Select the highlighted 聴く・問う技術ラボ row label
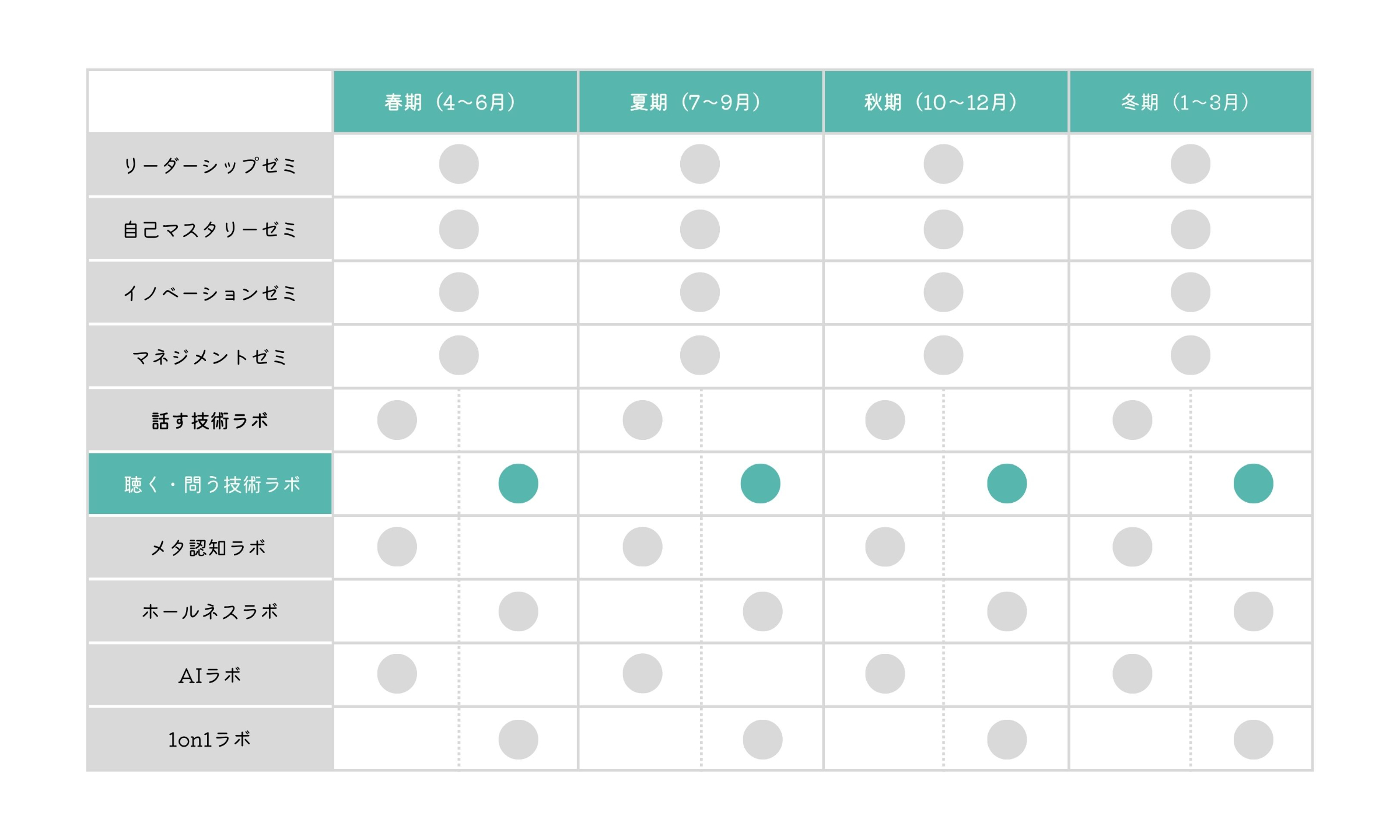Image resolution: width=1400 pixels, height=840 pixels. (210, 484)
